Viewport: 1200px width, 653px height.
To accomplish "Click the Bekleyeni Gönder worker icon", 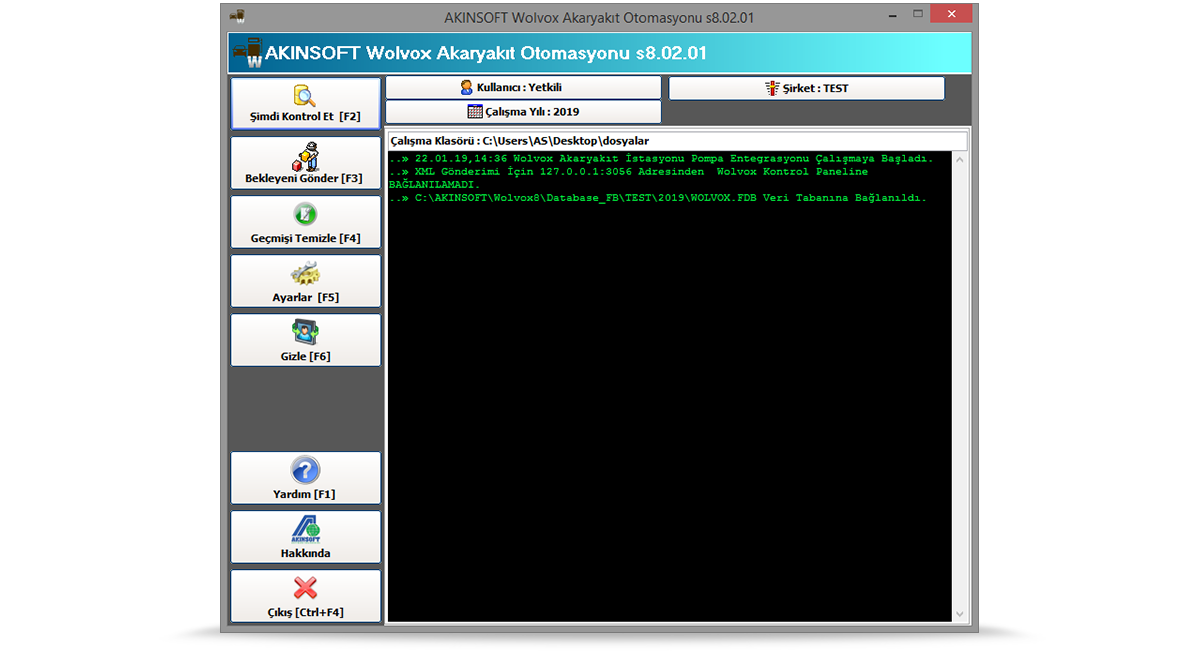I will click(305, 156).
